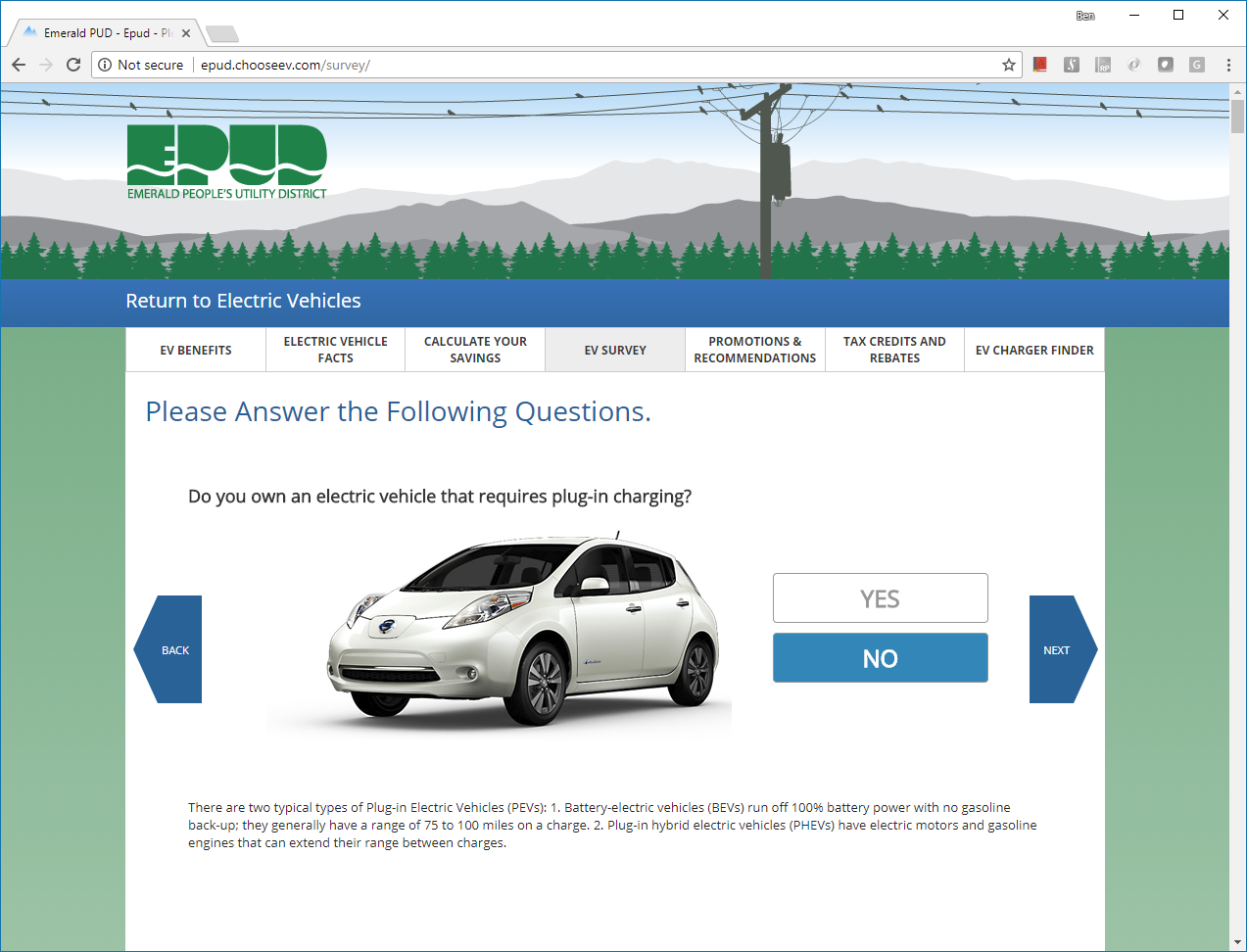Click the red book extension icon
The height and width of the screenshot is (952, 1247).
pos(1040,65)
